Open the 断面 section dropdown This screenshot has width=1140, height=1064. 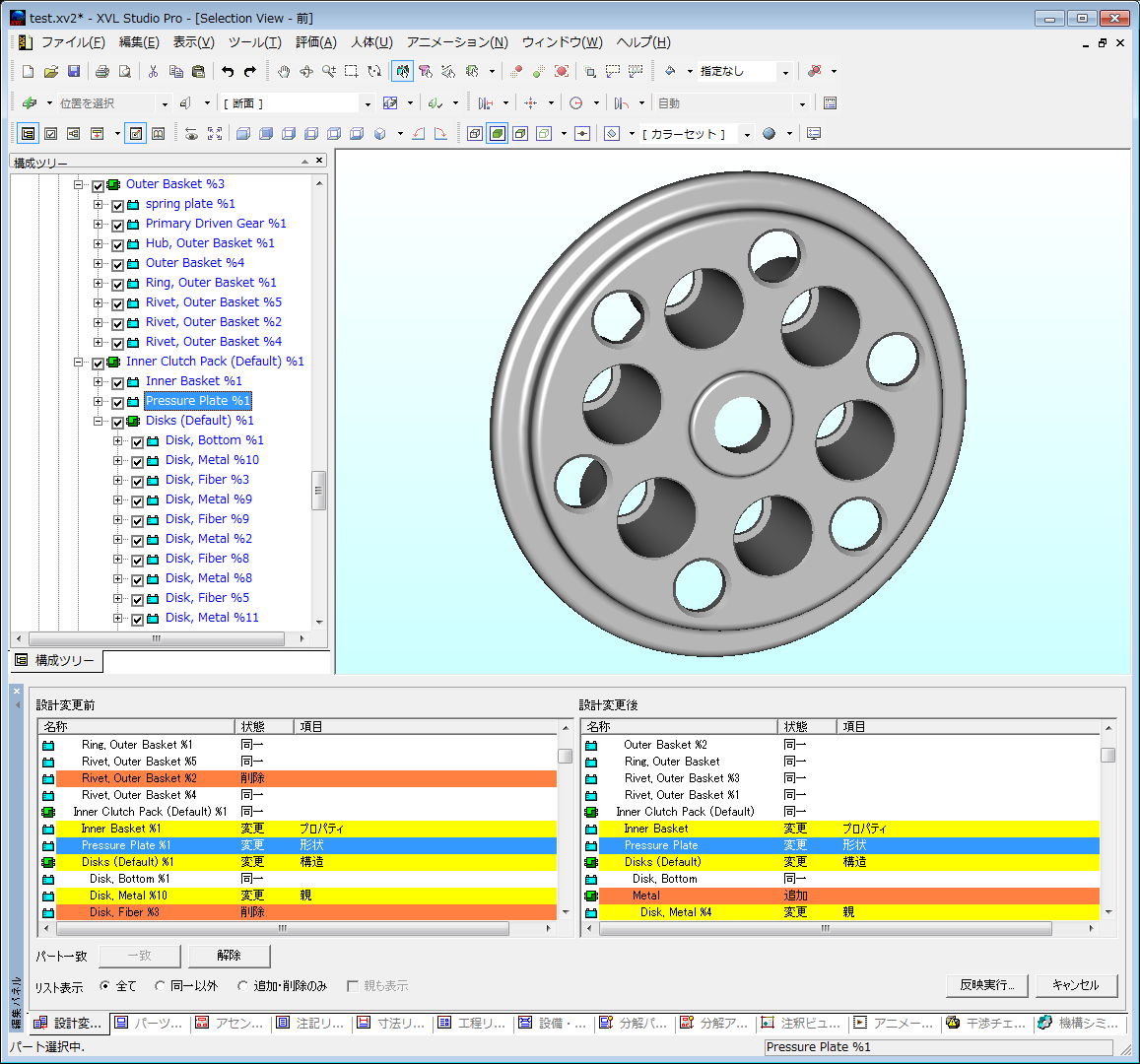368,103
